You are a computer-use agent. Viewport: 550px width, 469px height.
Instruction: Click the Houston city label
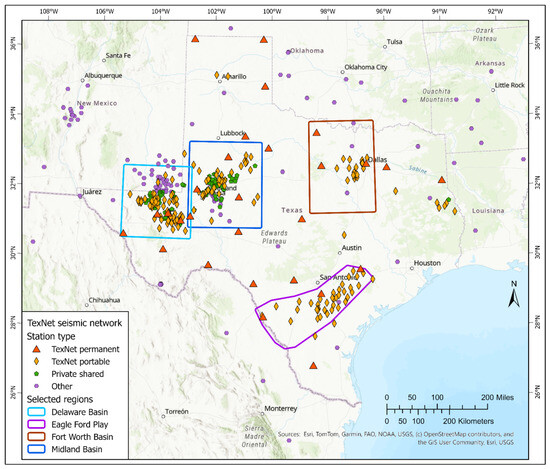[x=427, y=263]
